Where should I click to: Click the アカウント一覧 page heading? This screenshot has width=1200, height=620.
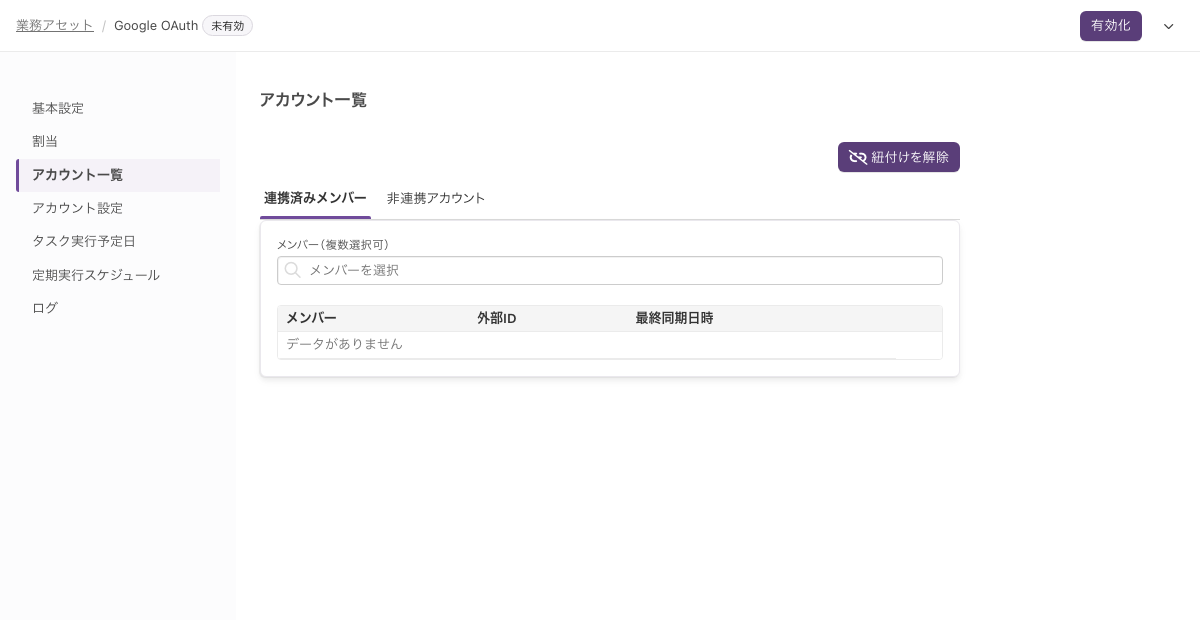[x=313, y=100]
